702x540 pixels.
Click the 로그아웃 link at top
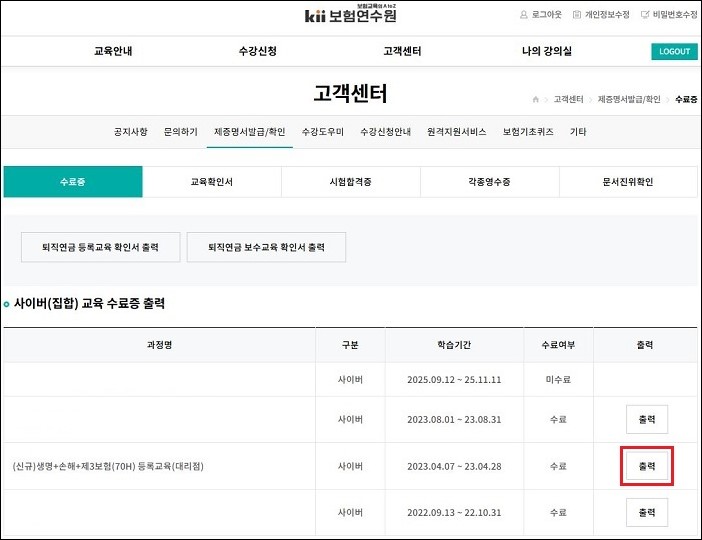(x=546, y=15)
